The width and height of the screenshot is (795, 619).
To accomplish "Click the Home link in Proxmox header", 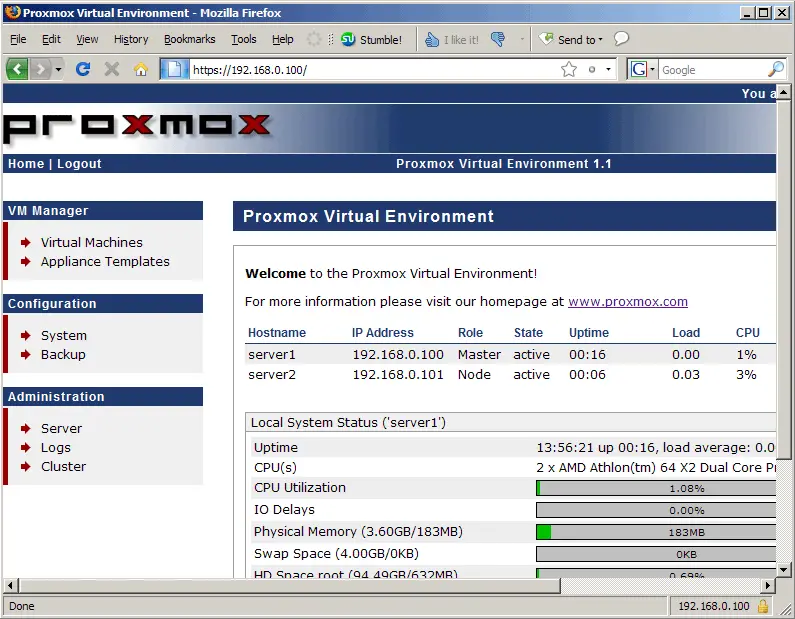I will 26,164.
